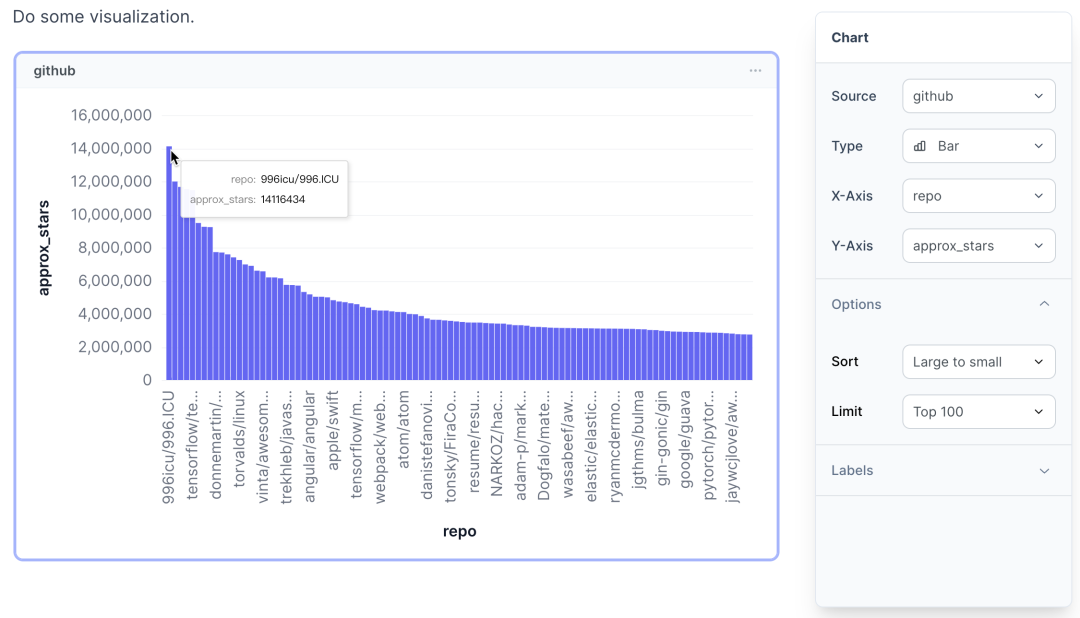Collapse the Options section chevron

click(x=1044, y=304)
